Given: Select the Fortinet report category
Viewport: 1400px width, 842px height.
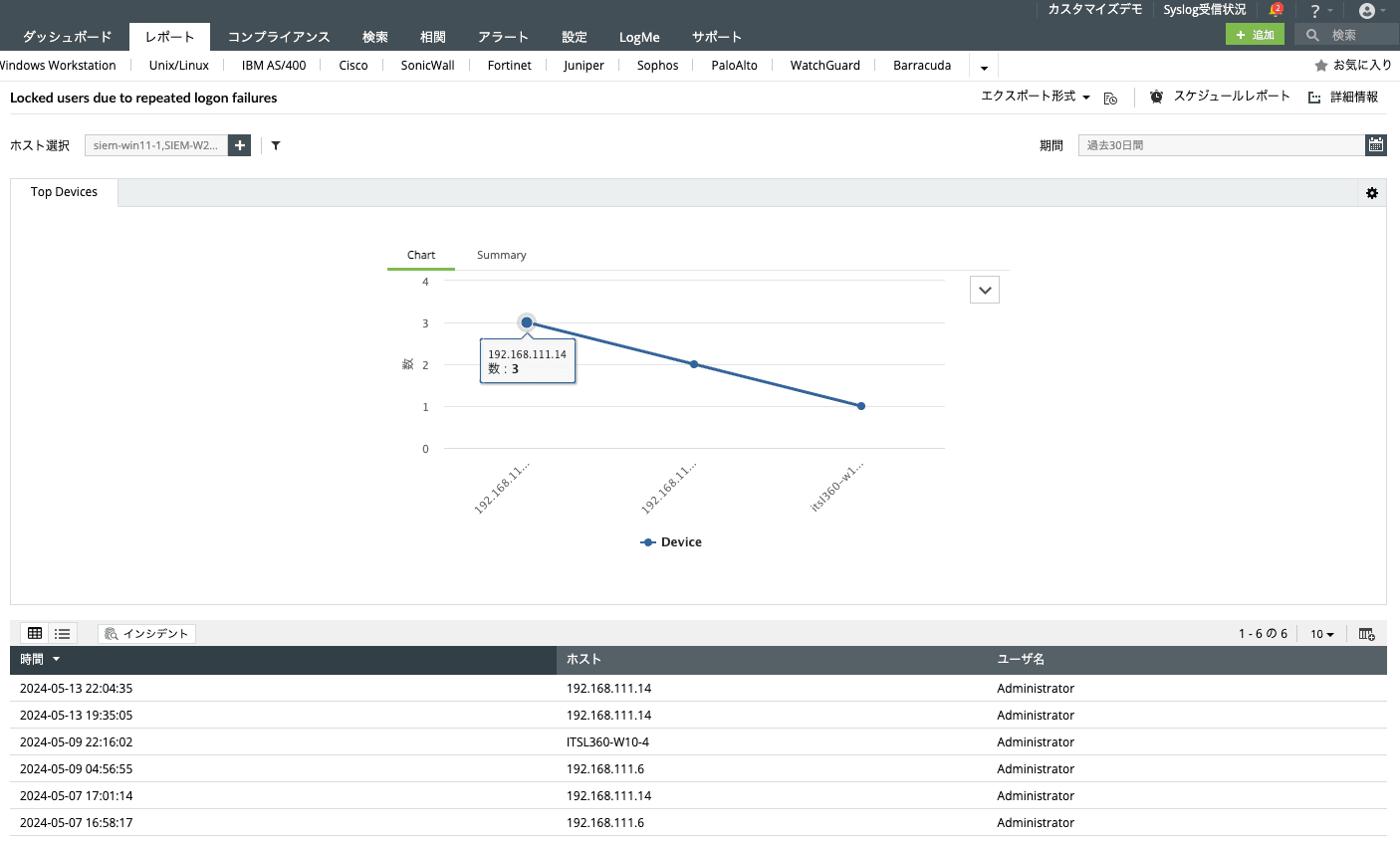Looking at the screenshot, I should 509,65.
